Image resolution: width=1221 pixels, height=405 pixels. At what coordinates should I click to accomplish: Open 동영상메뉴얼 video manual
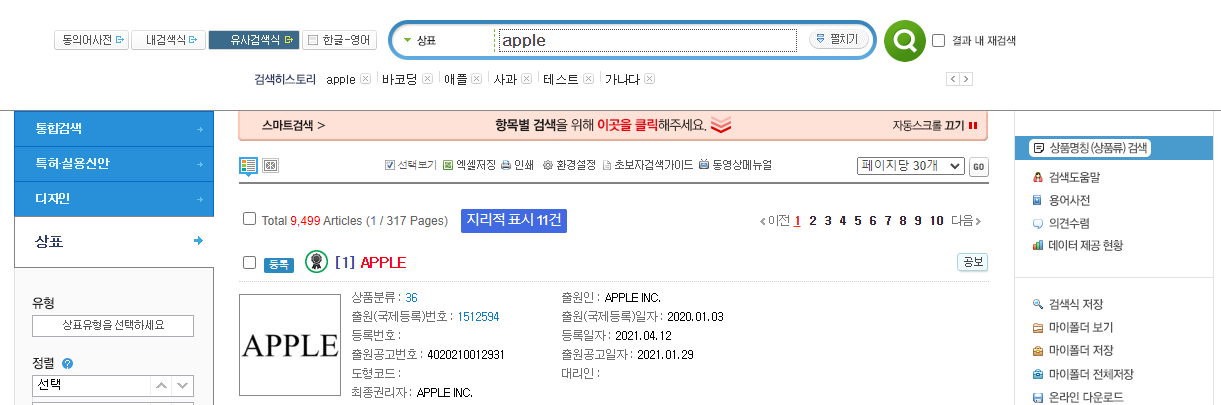[x=735, y=165]
